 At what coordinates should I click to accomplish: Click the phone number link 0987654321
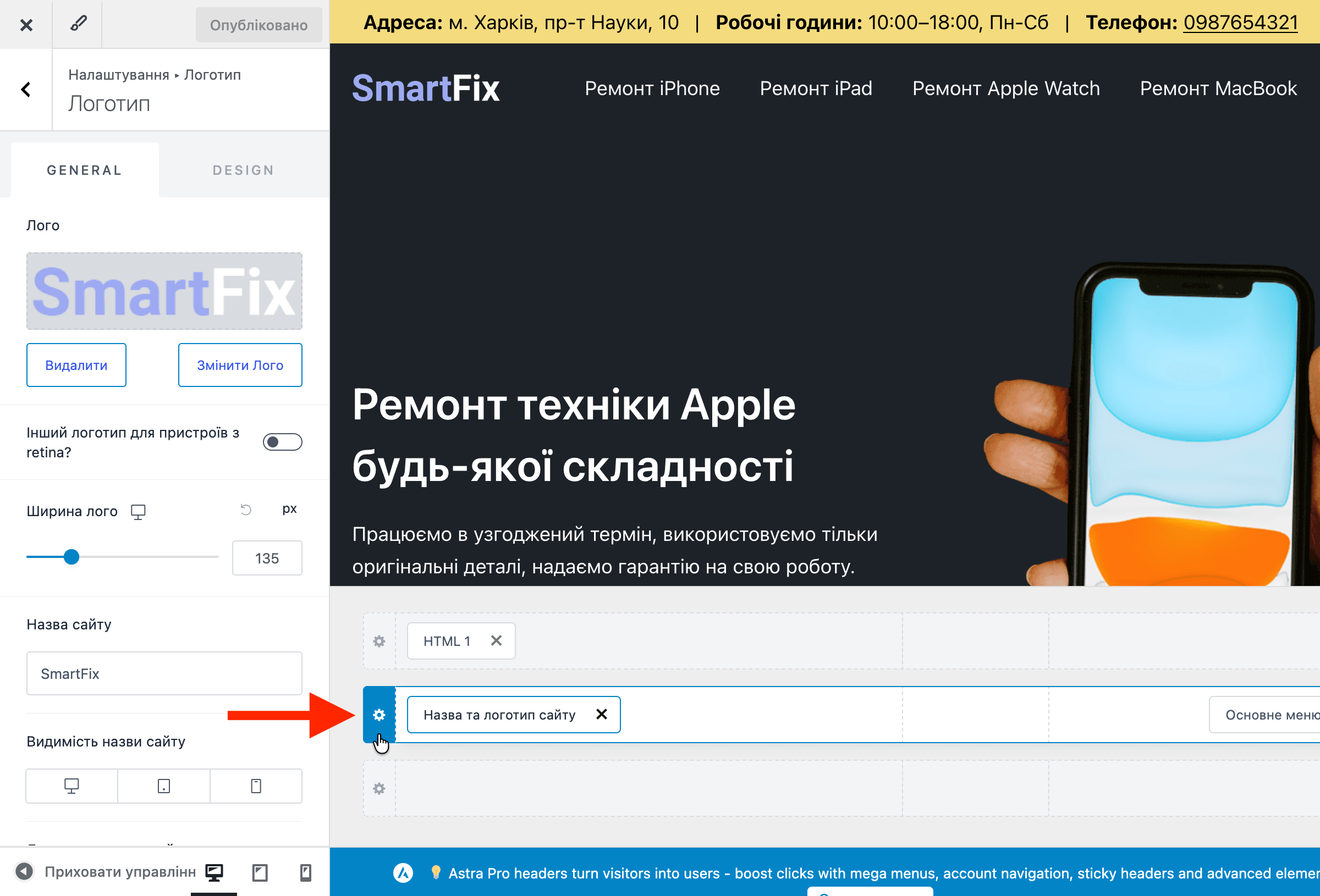point(1240,22)
